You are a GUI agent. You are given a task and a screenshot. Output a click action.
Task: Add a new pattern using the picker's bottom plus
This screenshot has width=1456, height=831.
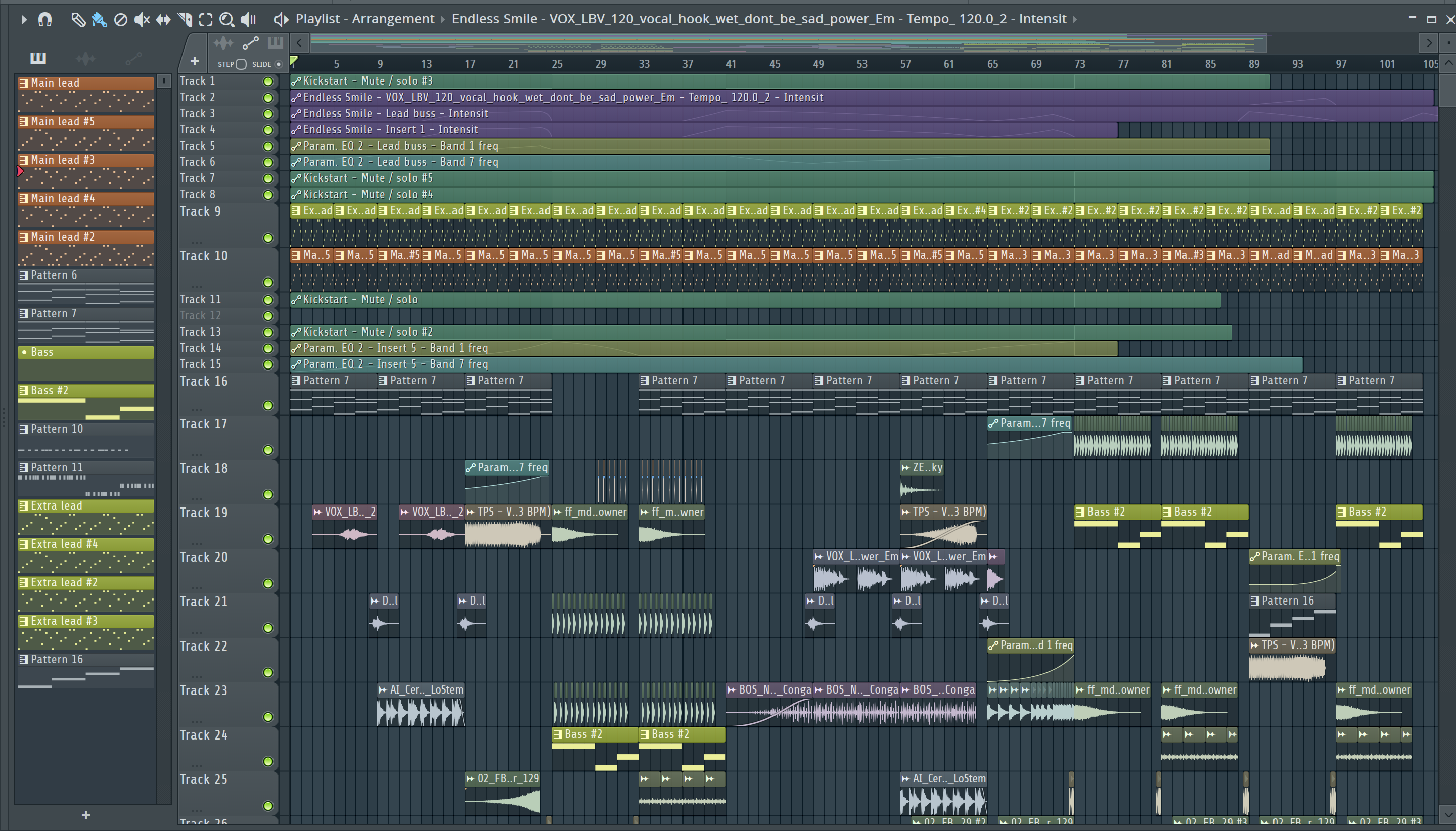pyautogui.click(x=85, y=815)
